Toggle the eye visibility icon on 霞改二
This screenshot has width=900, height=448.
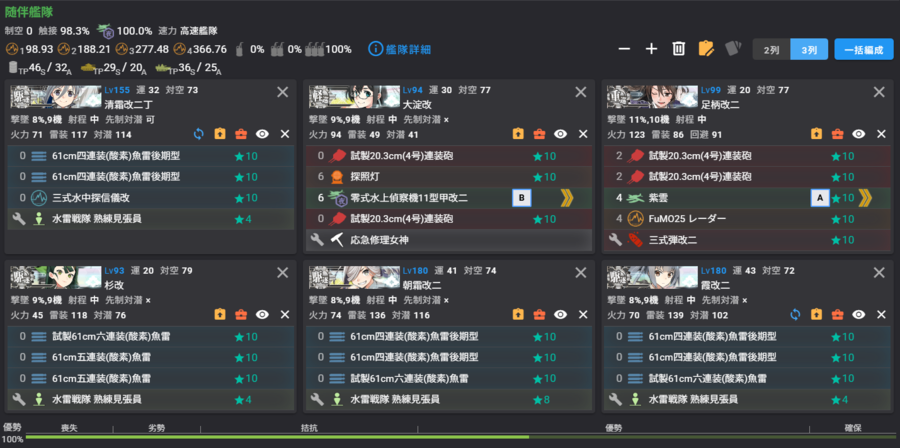[x=859, y=314]
